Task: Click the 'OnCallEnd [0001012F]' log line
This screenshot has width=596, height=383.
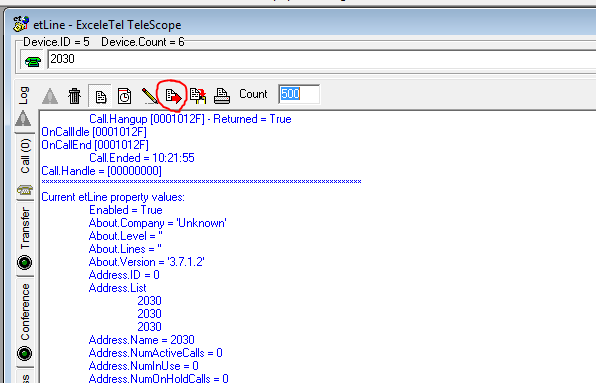Action: [x=95, y=145]
